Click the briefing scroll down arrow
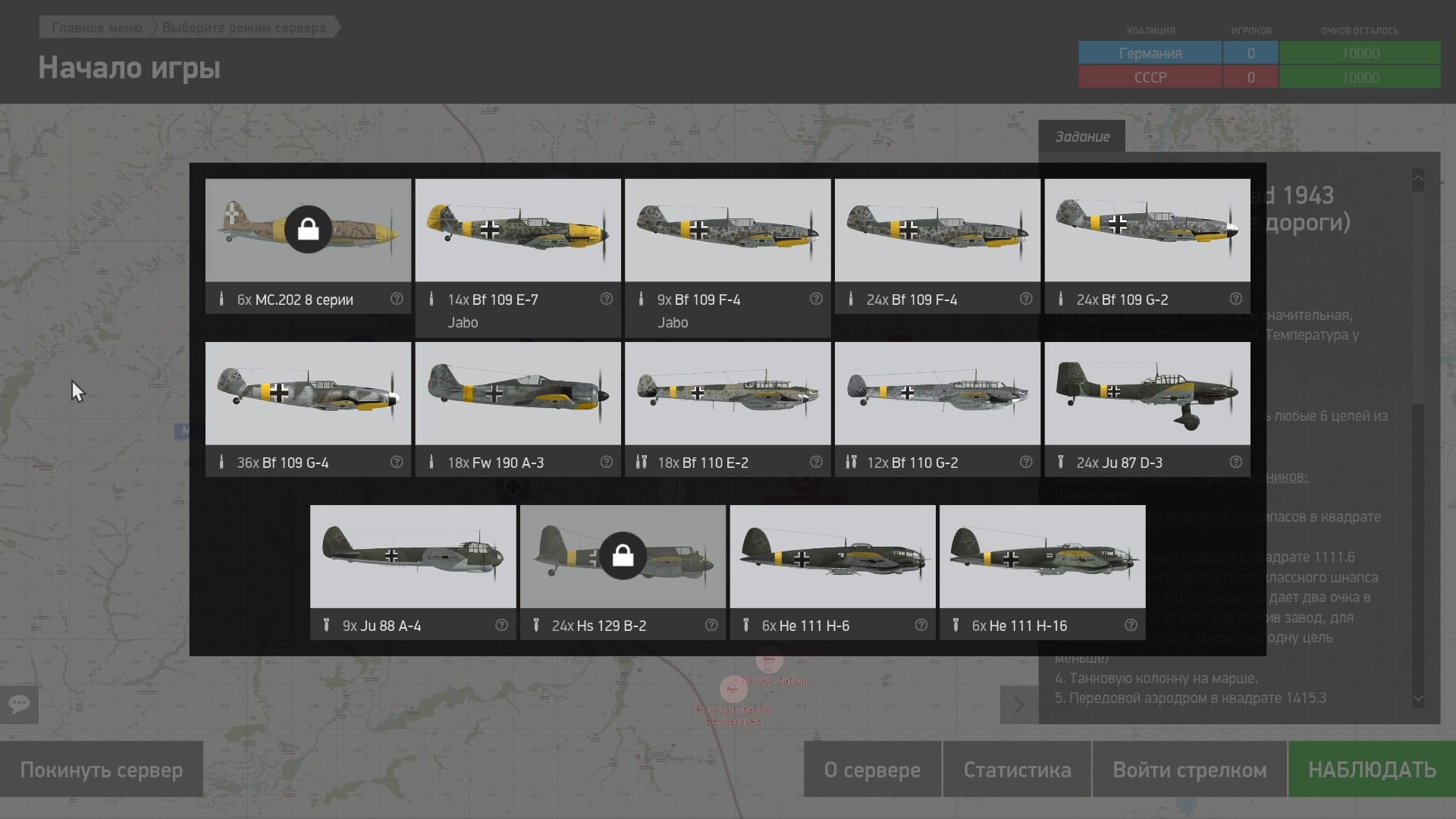 coord(1418,698)
